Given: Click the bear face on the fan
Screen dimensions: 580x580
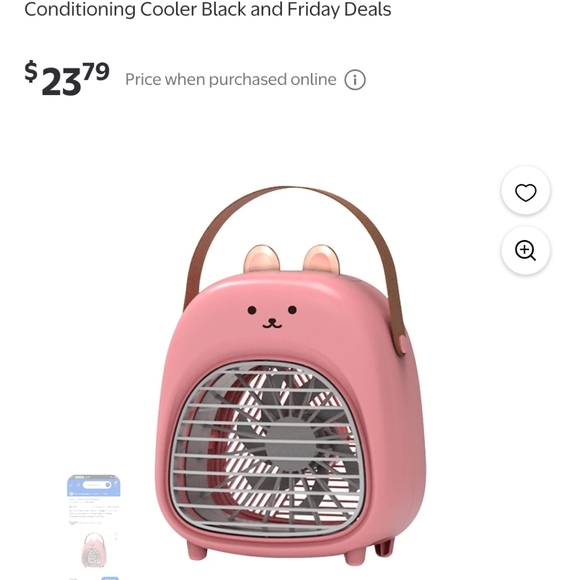Looking at the screenshot, I should (x=272, y=317).
